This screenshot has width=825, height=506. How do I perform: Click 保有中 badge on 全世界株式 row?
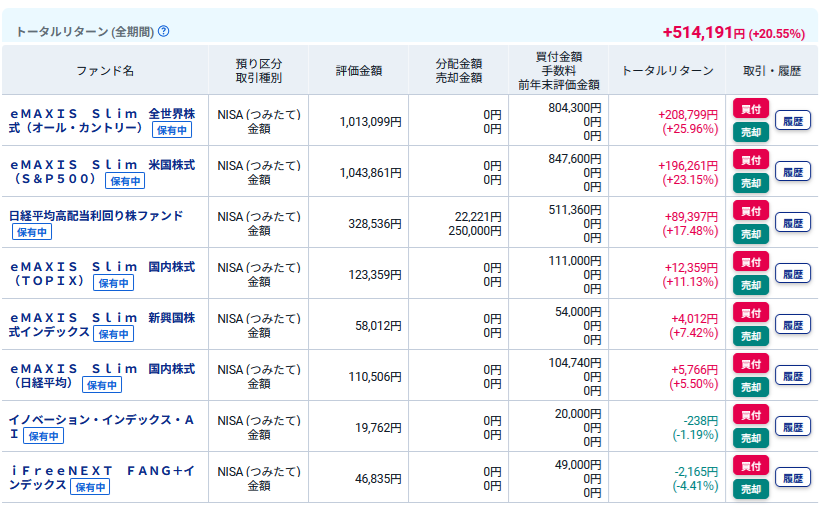pos(172,130)
